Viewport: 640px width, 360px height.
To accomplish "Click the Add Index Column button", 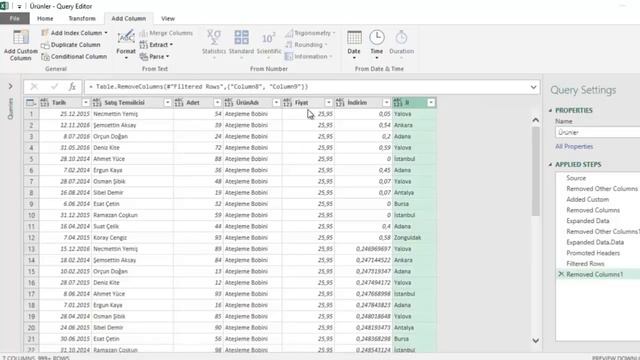I will point(75,33).
